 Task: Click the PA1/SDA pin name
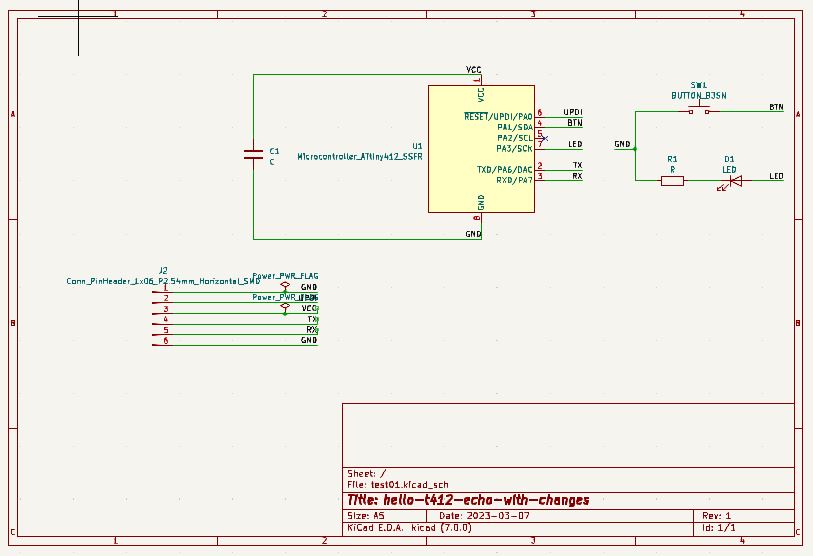tap(514, 127)
